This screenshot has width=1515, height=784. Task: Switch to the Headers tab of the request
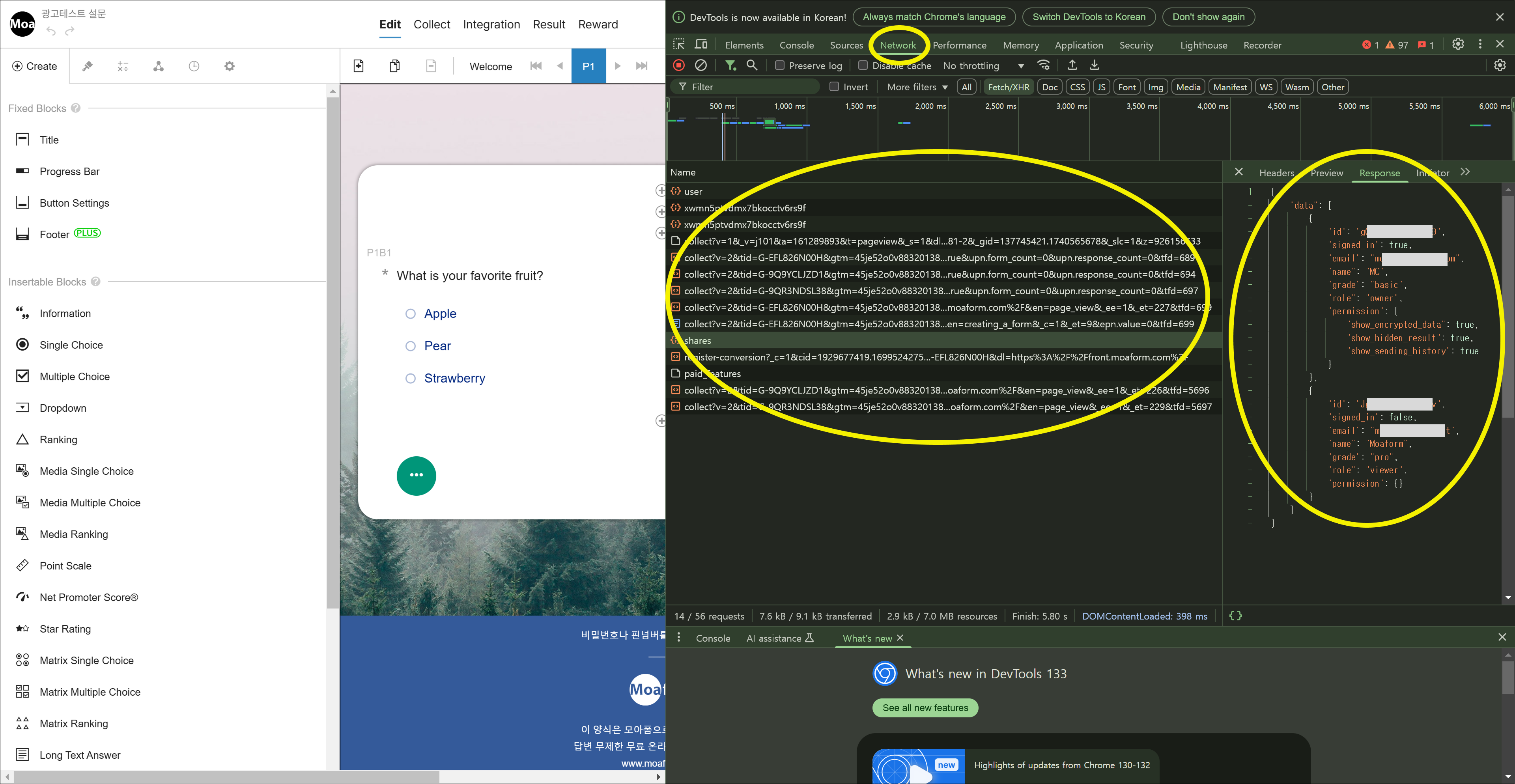[x=1276, y=173]
